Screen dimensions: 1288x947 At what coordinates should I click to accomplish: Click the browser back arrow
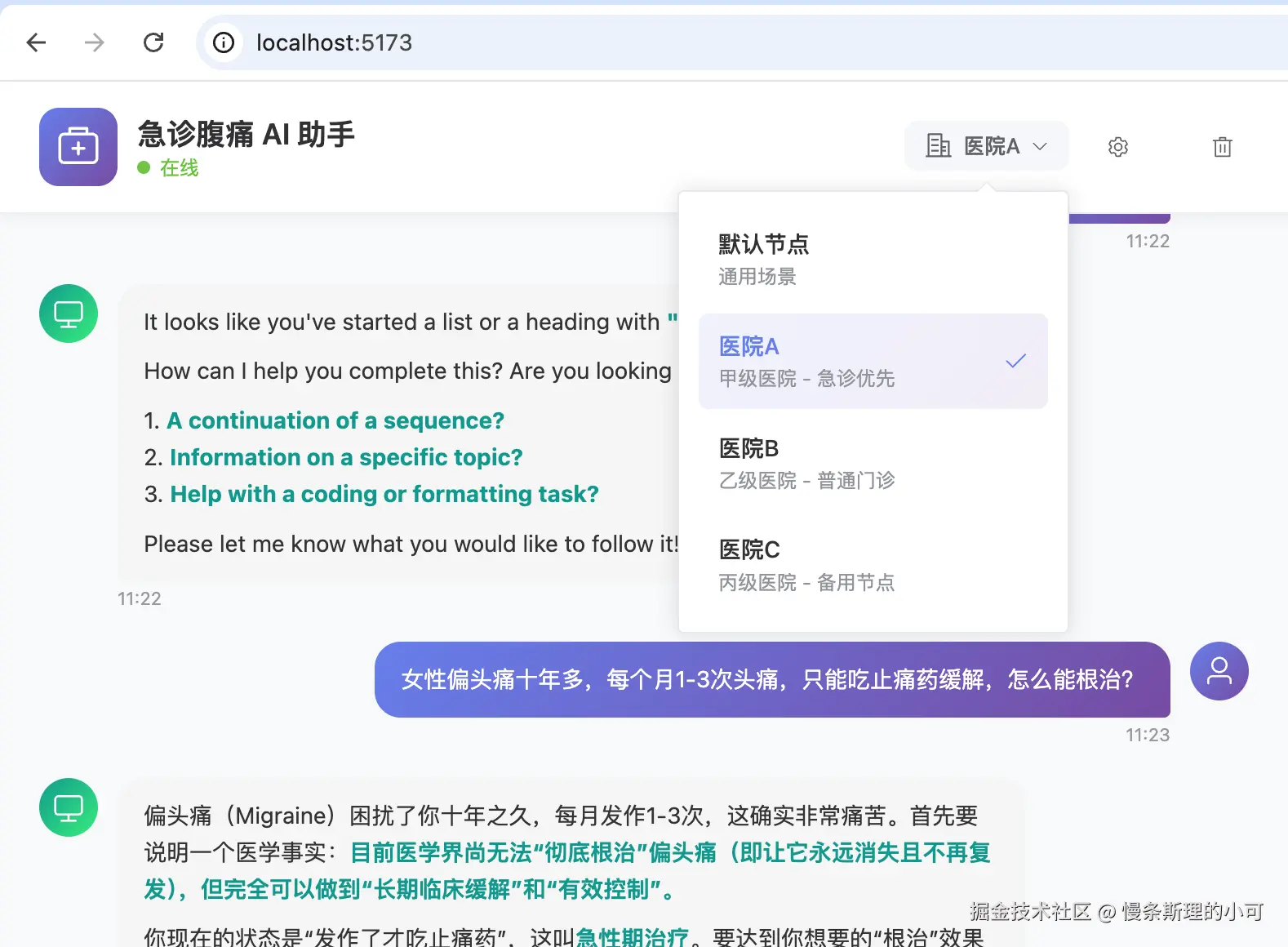click(x=36, y=42)
